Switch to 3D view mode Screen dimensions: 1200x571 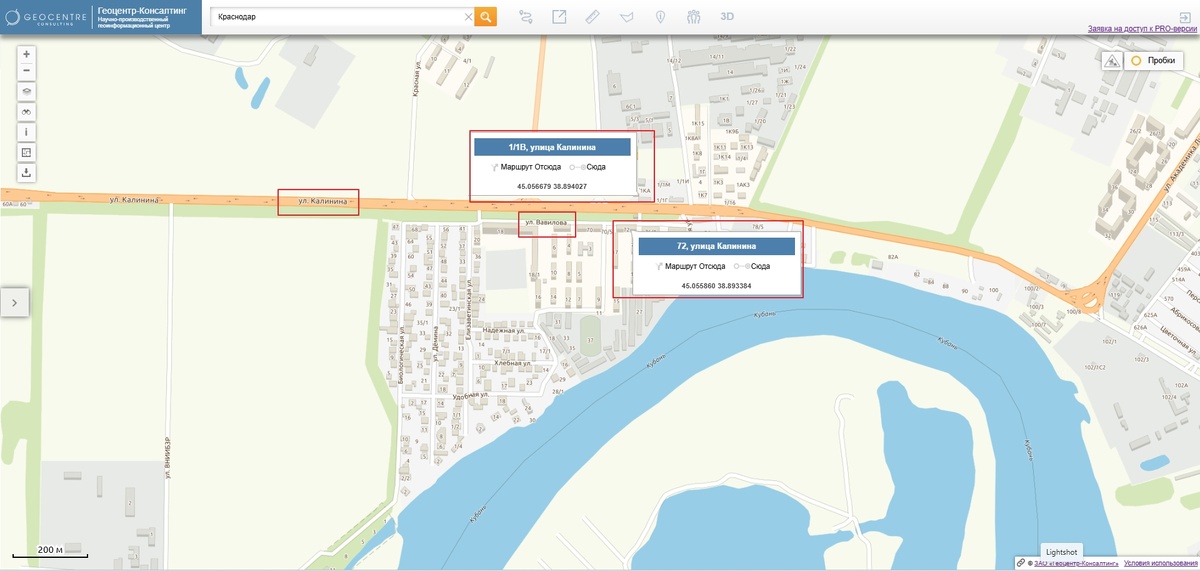coord(727,17)
